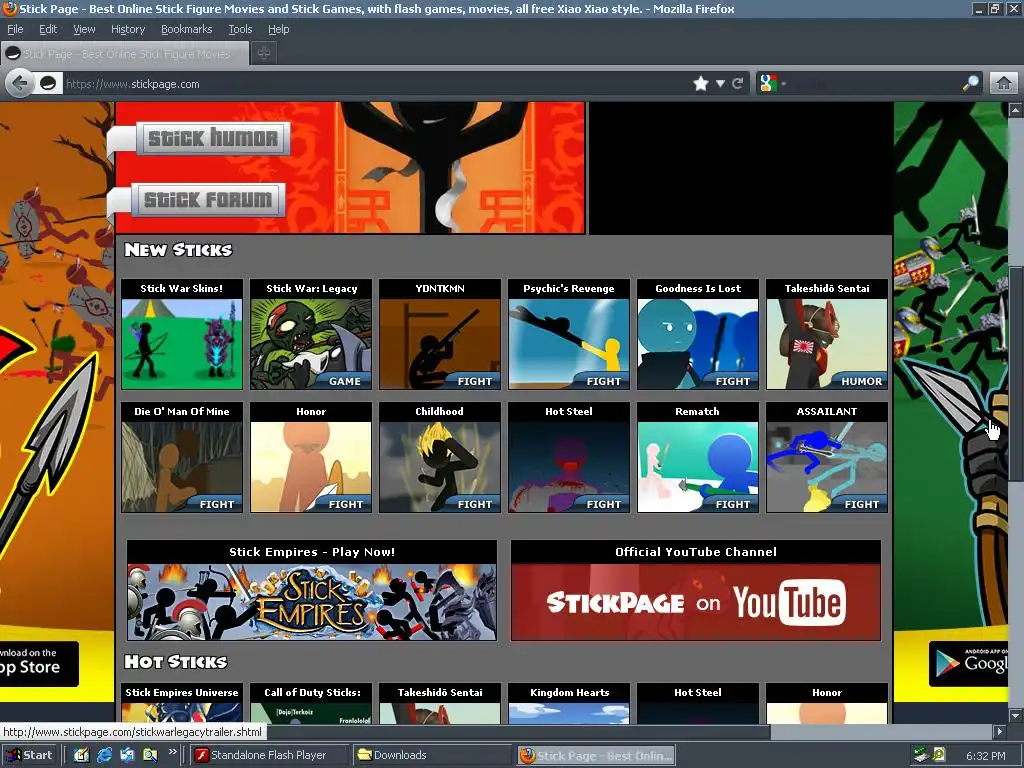Click the network system tray icon
This screenshot has width=1024, height=768.
pyautogui.click(x=921, y=755)
